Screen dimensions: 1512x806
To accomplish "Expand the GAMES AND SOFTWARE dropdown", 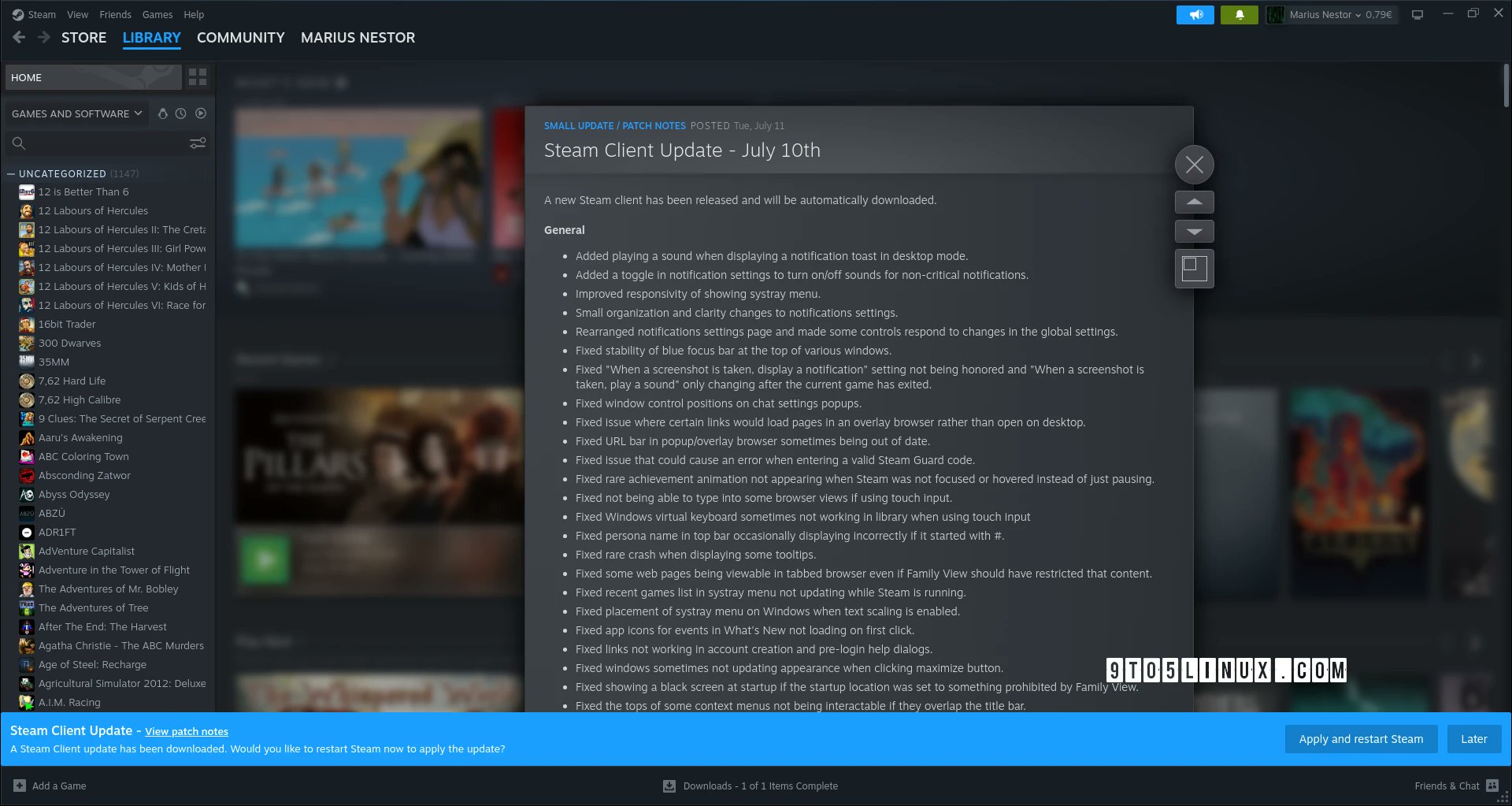I will click(x=76, y=113).
